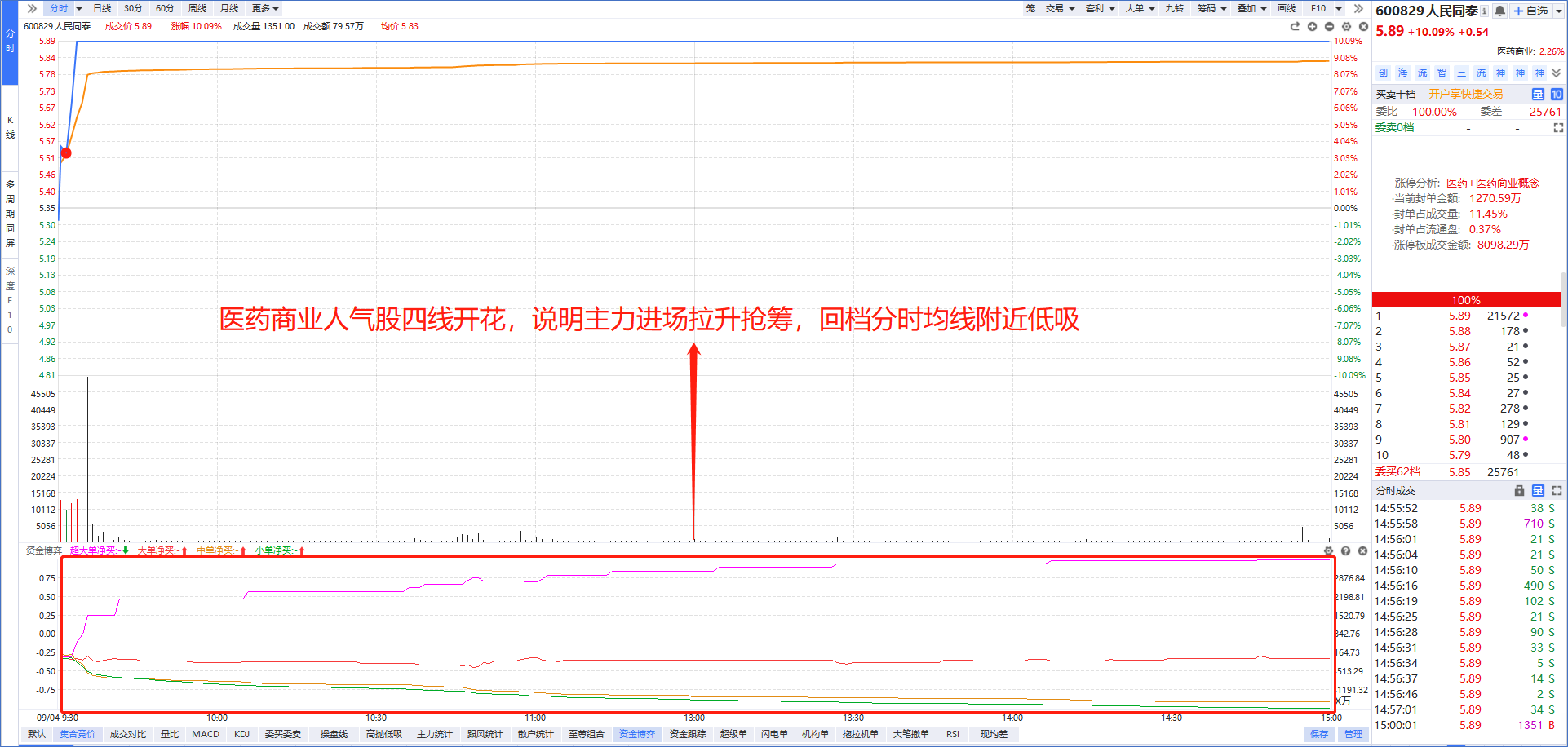The height and width of the screenshot is (747, 1568).
Task: Click the 开户享快捷交易 link
Action: [1466, 94]
